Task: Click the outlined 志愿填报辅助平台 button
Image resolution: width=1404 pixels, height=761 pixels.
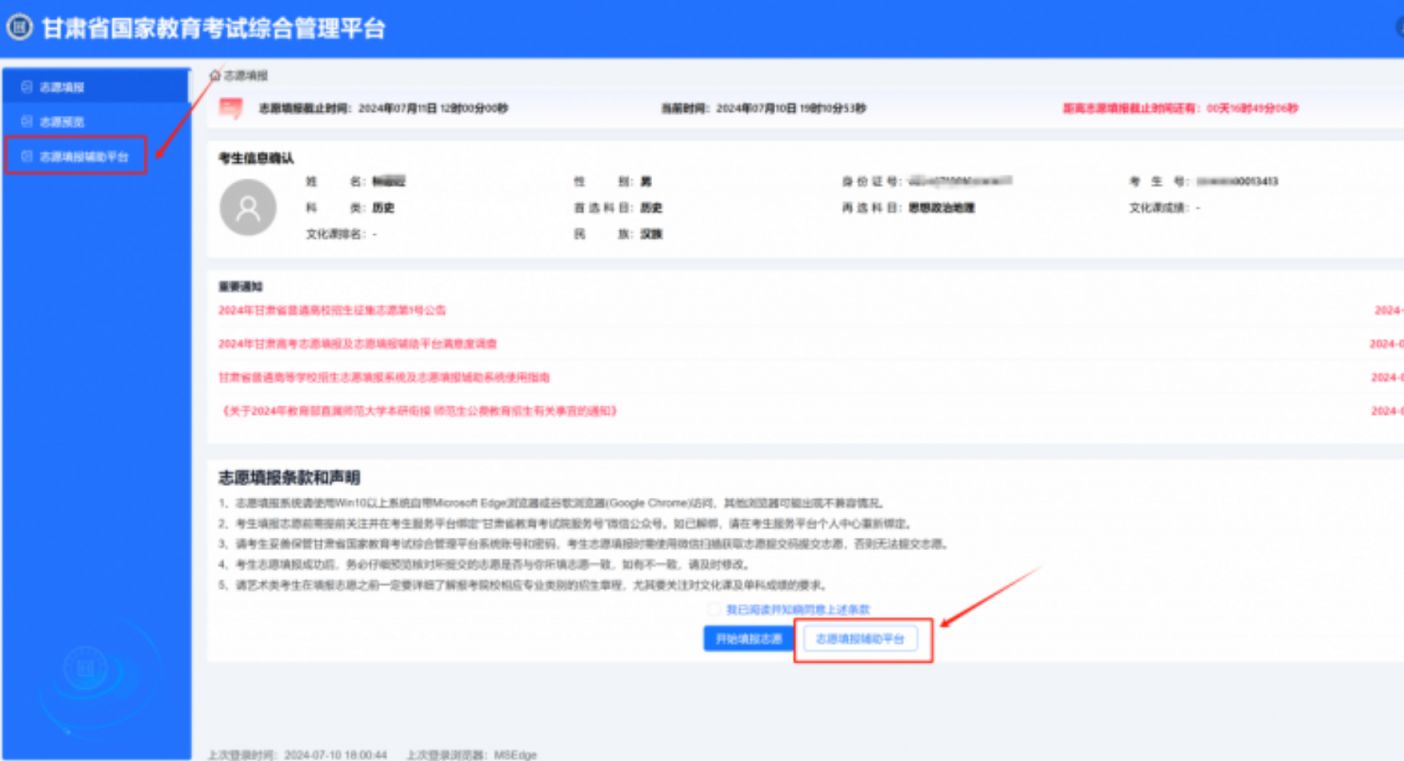Action: click(x=861, y=639)
